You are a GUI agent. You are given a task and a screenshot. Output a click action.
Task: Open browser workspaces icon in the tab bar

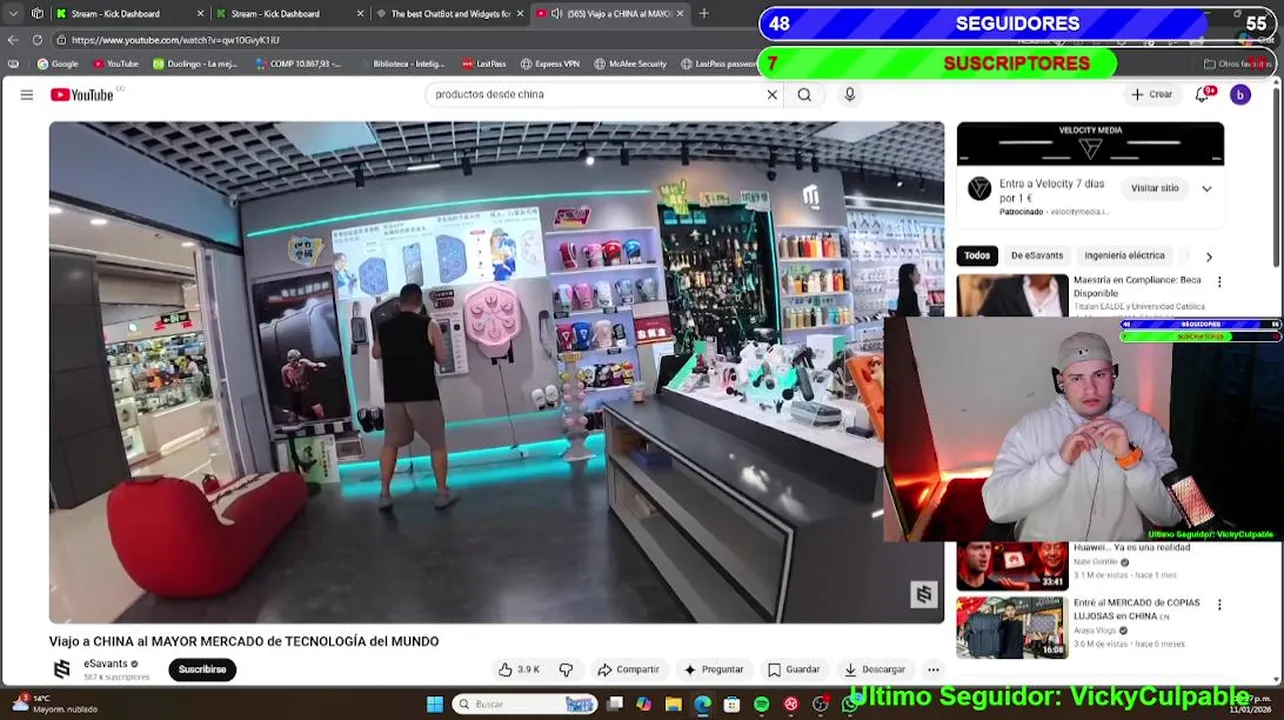click(37, 13)
